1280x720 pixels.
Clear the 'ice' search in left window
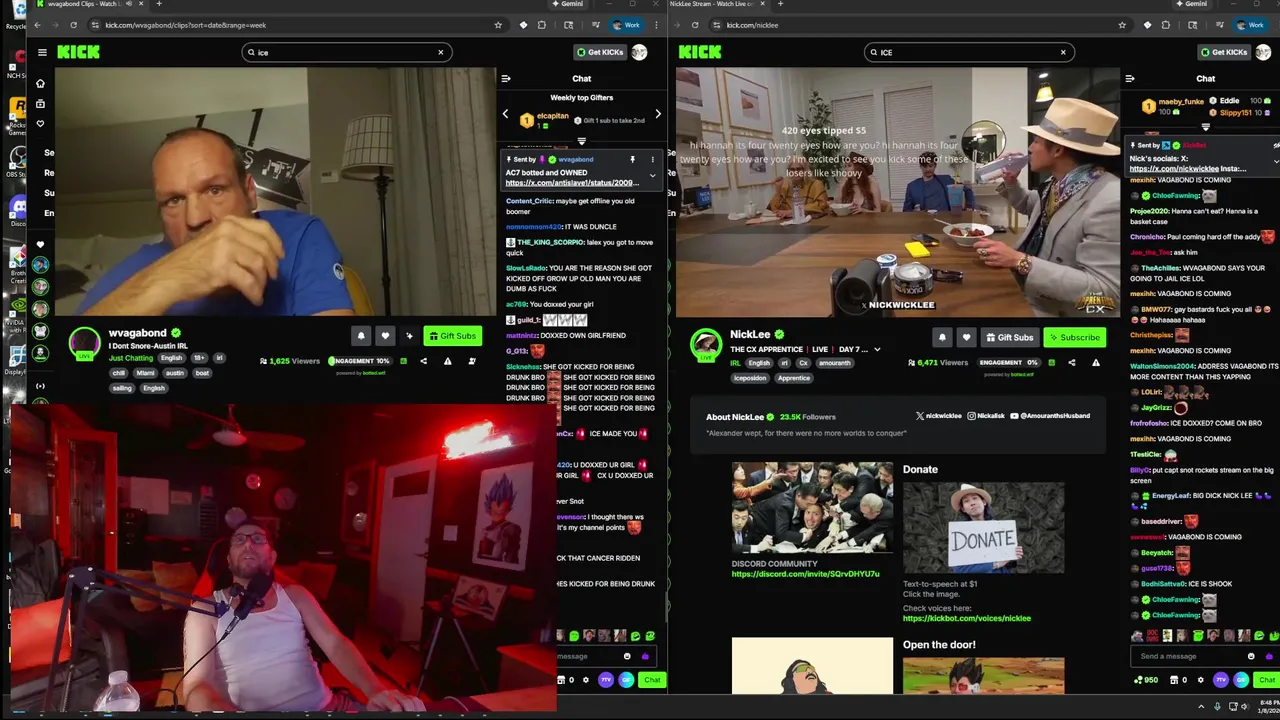(x=440, y=52)
